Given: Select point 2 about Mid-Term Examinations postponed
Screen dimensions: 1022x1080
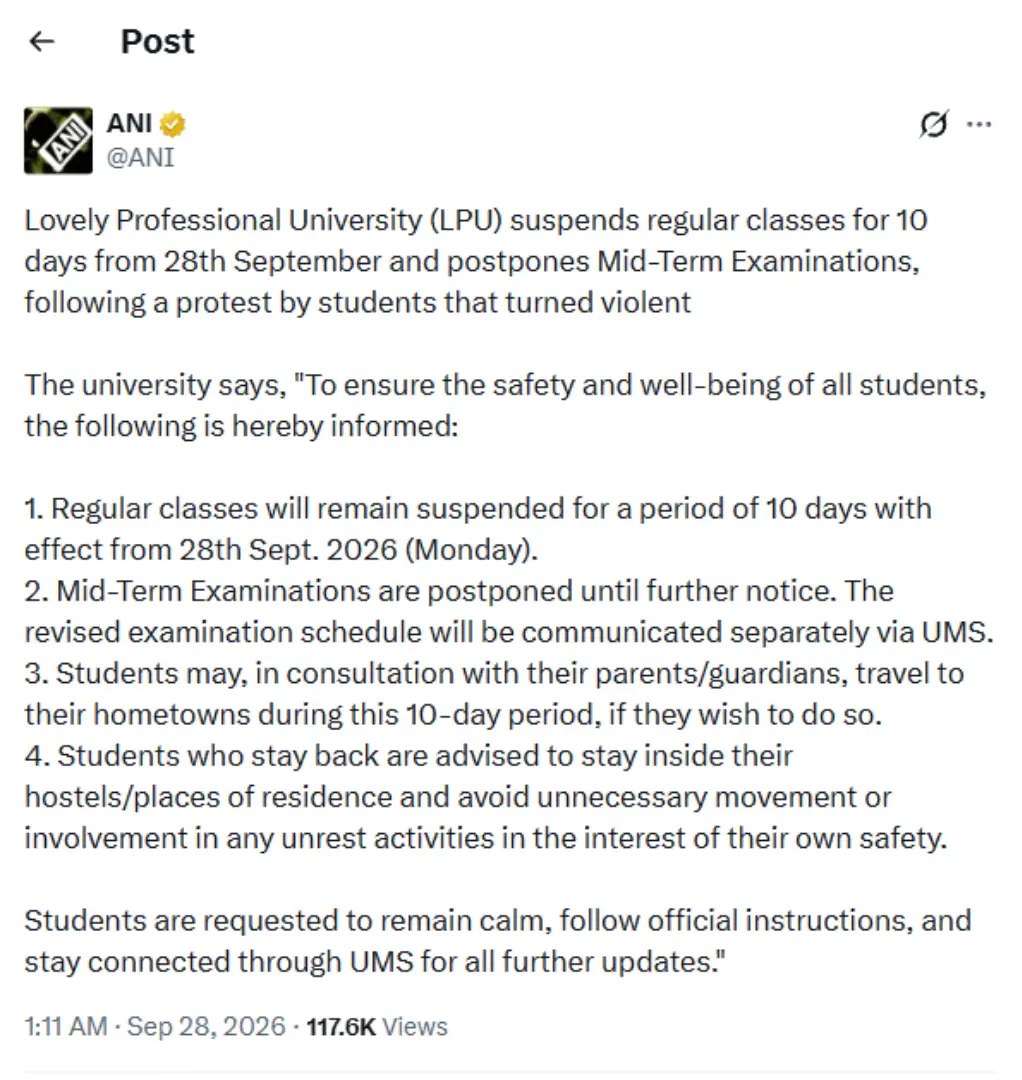Looking at the screenshot, I should 509,612.
